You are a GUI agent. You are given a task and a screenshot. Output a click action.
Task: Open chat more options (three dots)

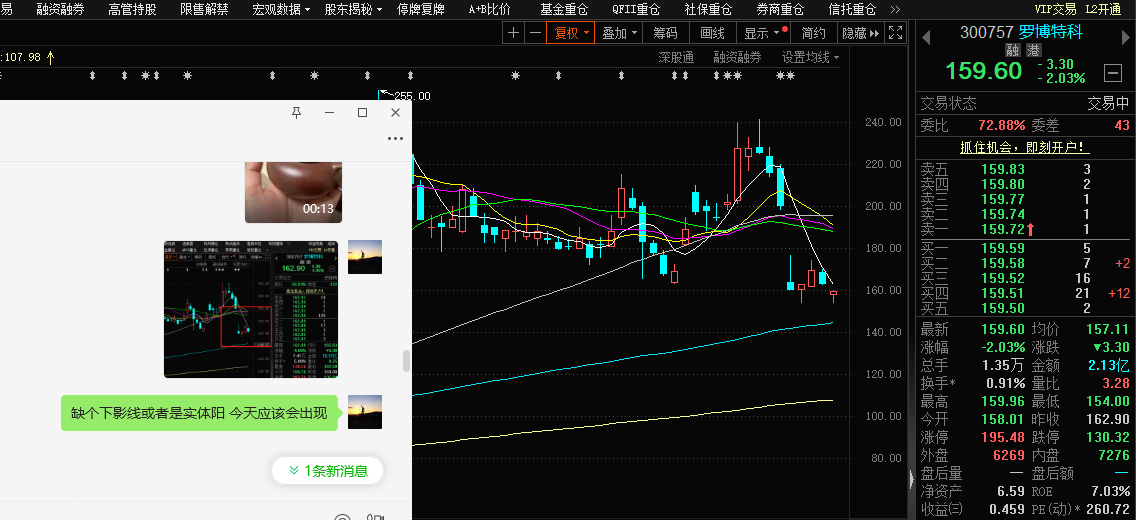point(395,139)
